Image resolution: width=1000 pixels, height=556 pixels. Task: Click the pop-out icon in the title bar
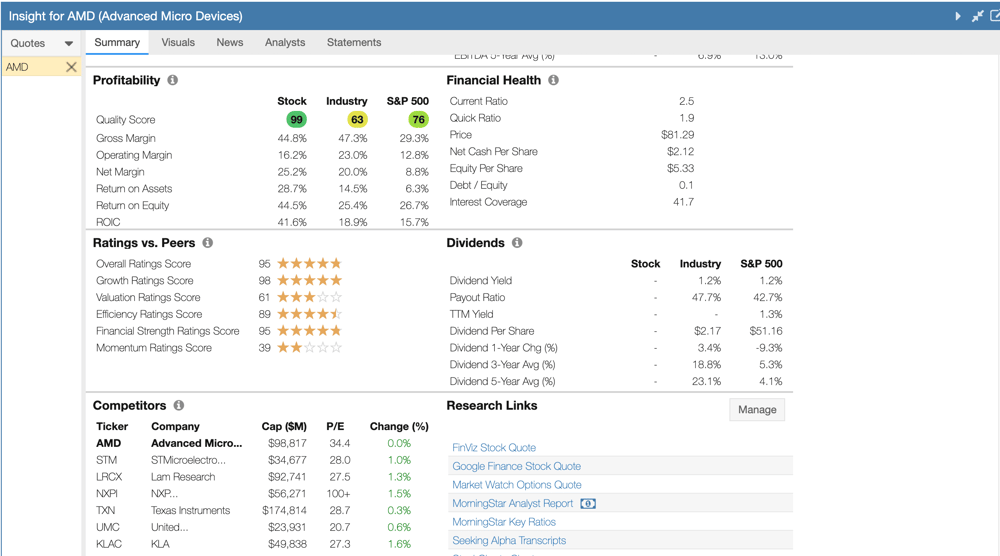coord(995,16)
